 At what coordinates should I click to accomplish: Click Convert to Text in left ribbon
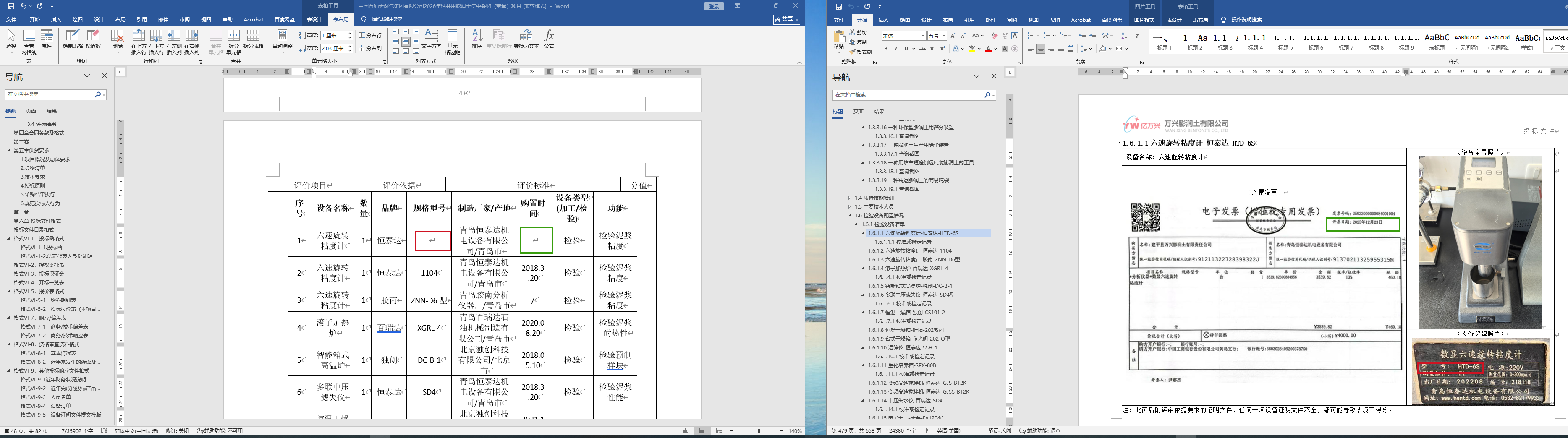(x=526, y=39)
